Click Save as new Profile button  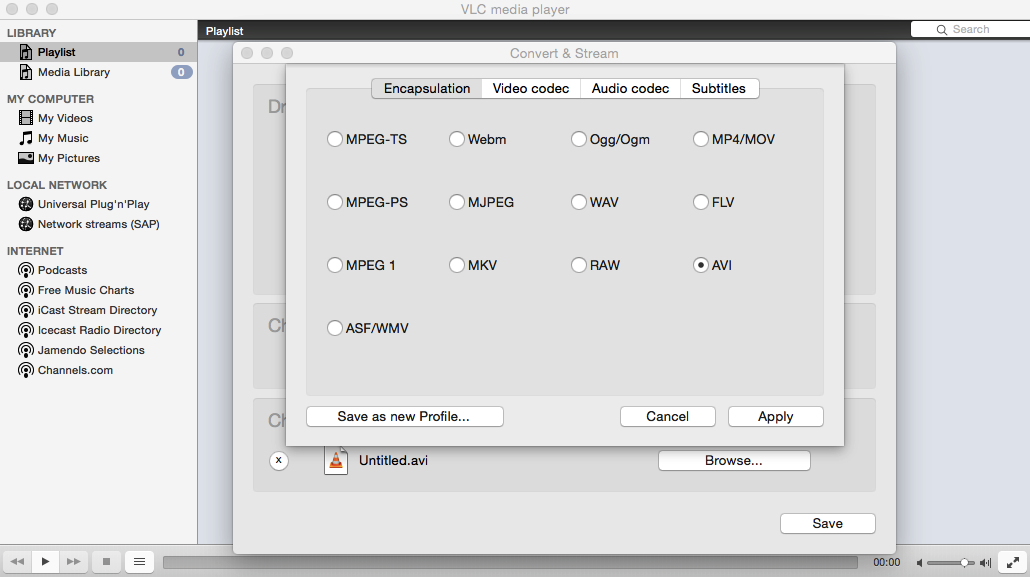pyautogui.click(x=405, y=417)
